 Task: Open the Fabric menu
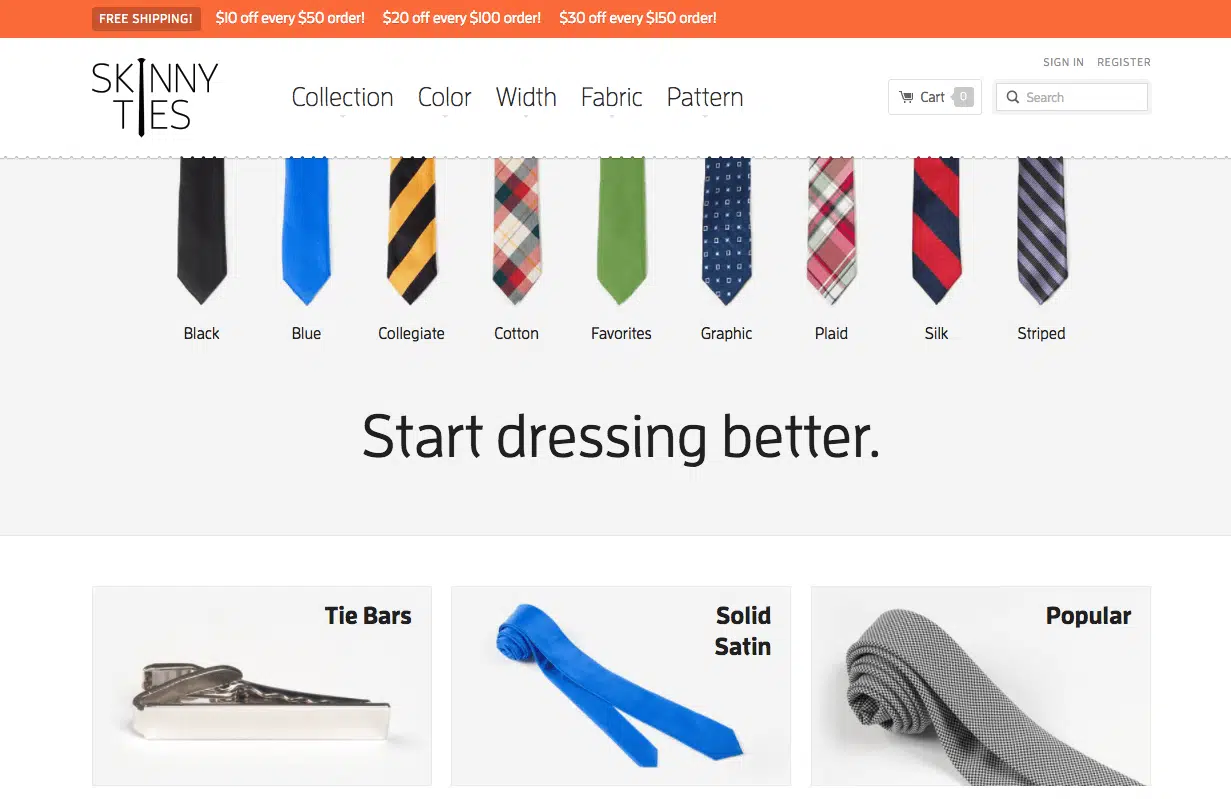[611, 97]
